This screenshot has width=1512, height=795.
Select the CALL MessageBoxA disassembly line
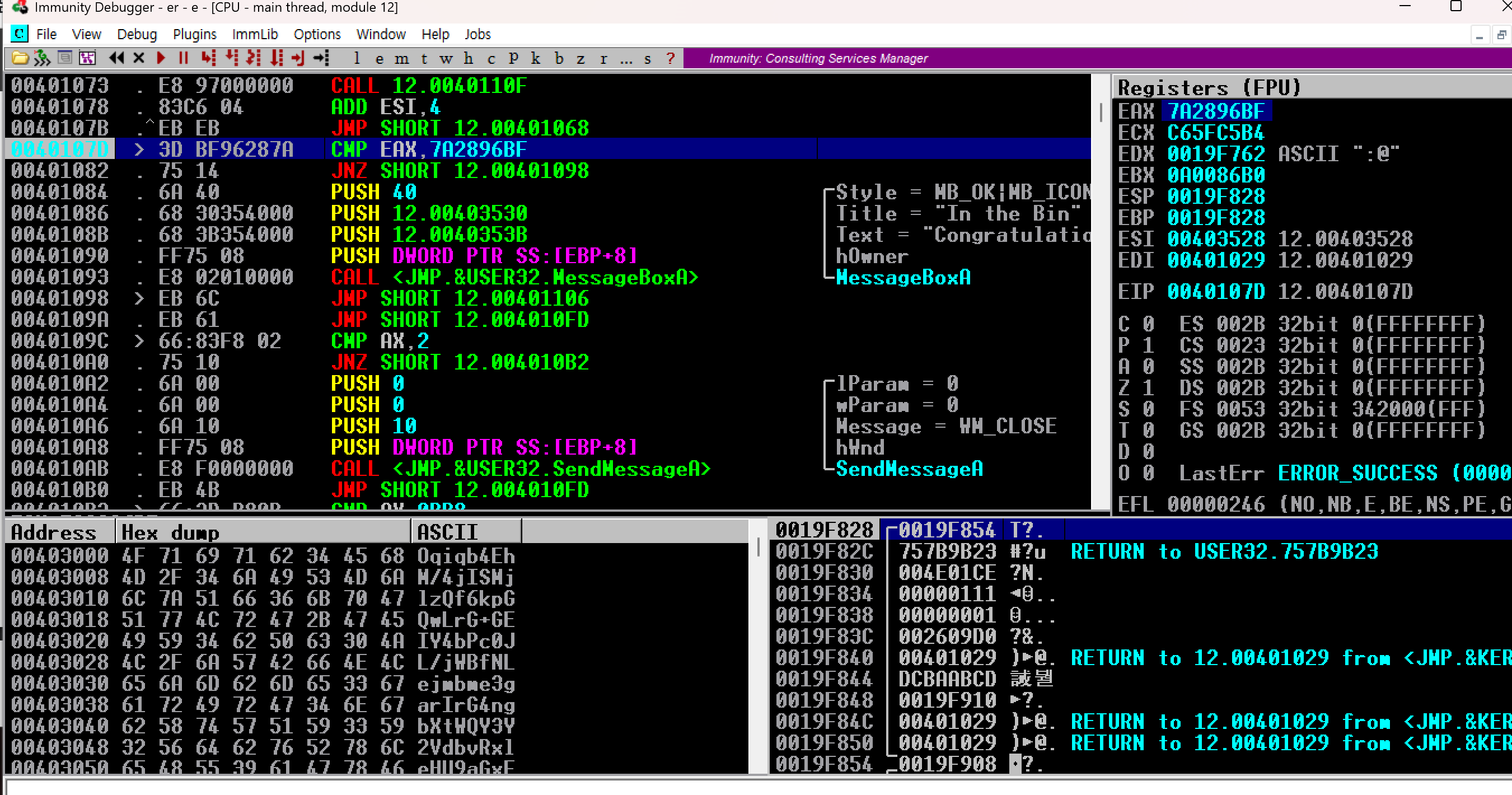514,277
